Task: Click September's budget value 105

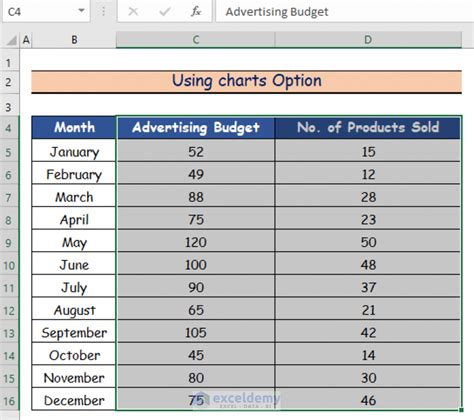Action: click(x=196, y=333)
